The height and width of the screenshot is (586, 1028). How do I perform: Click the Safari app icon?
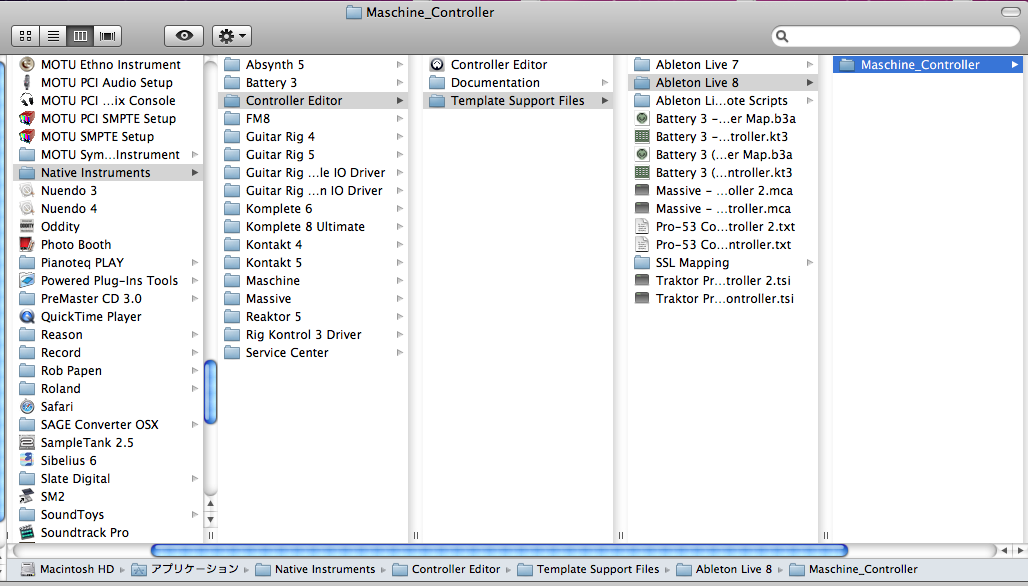(27, 406)
